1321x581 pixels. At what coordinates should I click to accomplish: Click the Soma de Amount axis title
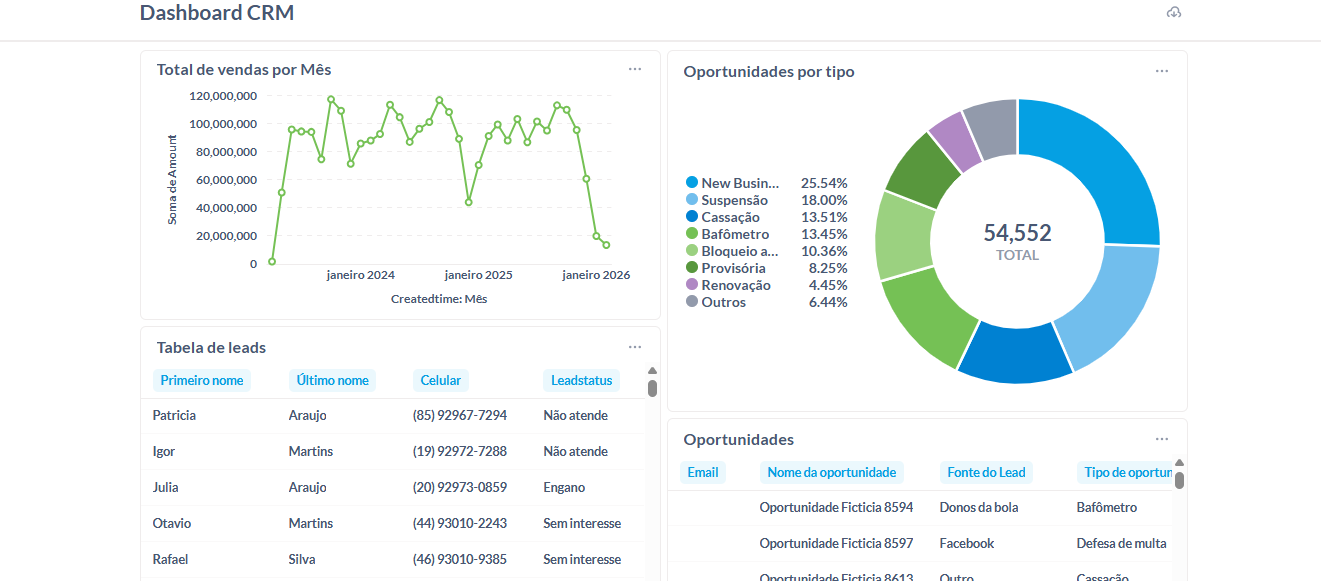172,179
